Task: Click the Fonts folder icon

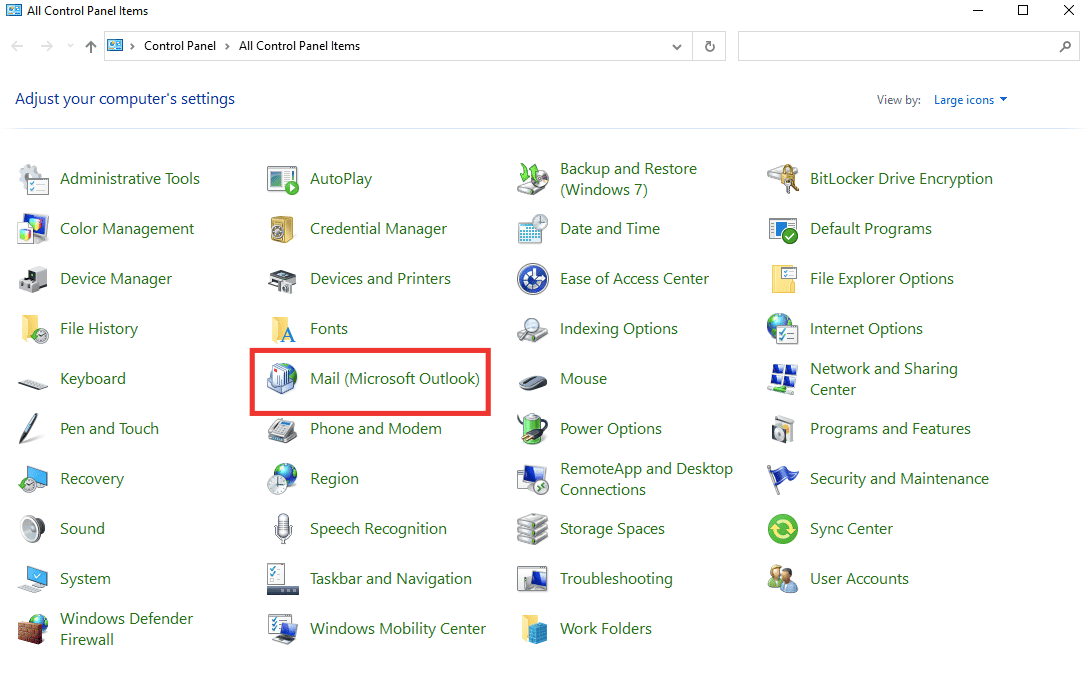Action: (282, 330)
